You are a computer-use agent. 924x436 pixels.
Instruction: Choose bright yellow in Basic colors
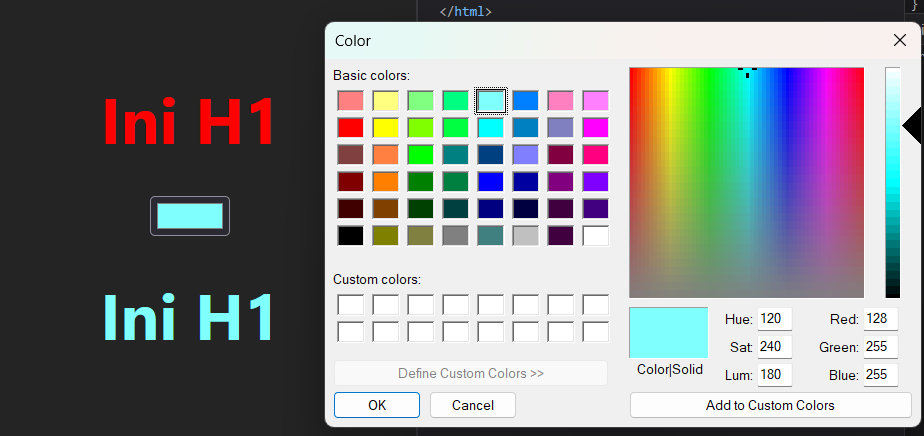pos(386,128)
